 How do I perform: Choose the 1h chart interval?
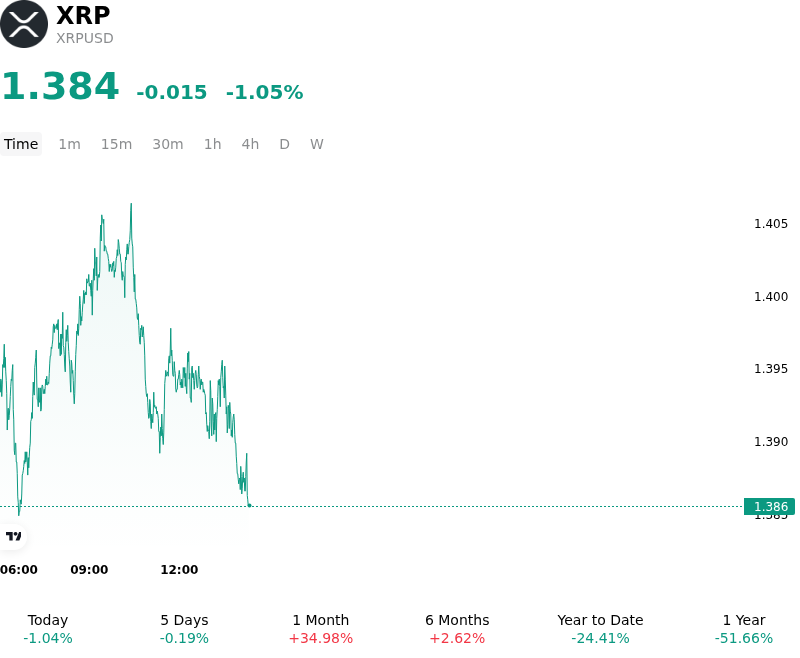click(213, 144)
